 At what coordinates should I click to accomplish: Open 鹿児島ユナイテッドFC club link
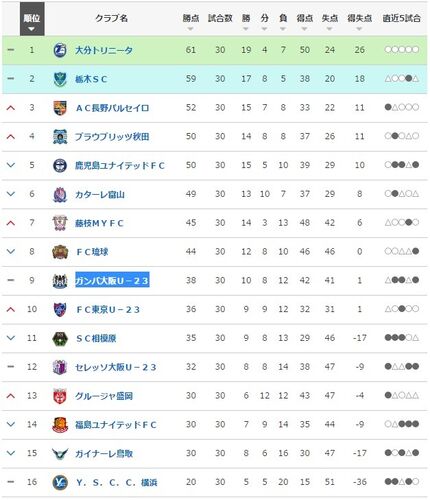[x=120, y=166]
